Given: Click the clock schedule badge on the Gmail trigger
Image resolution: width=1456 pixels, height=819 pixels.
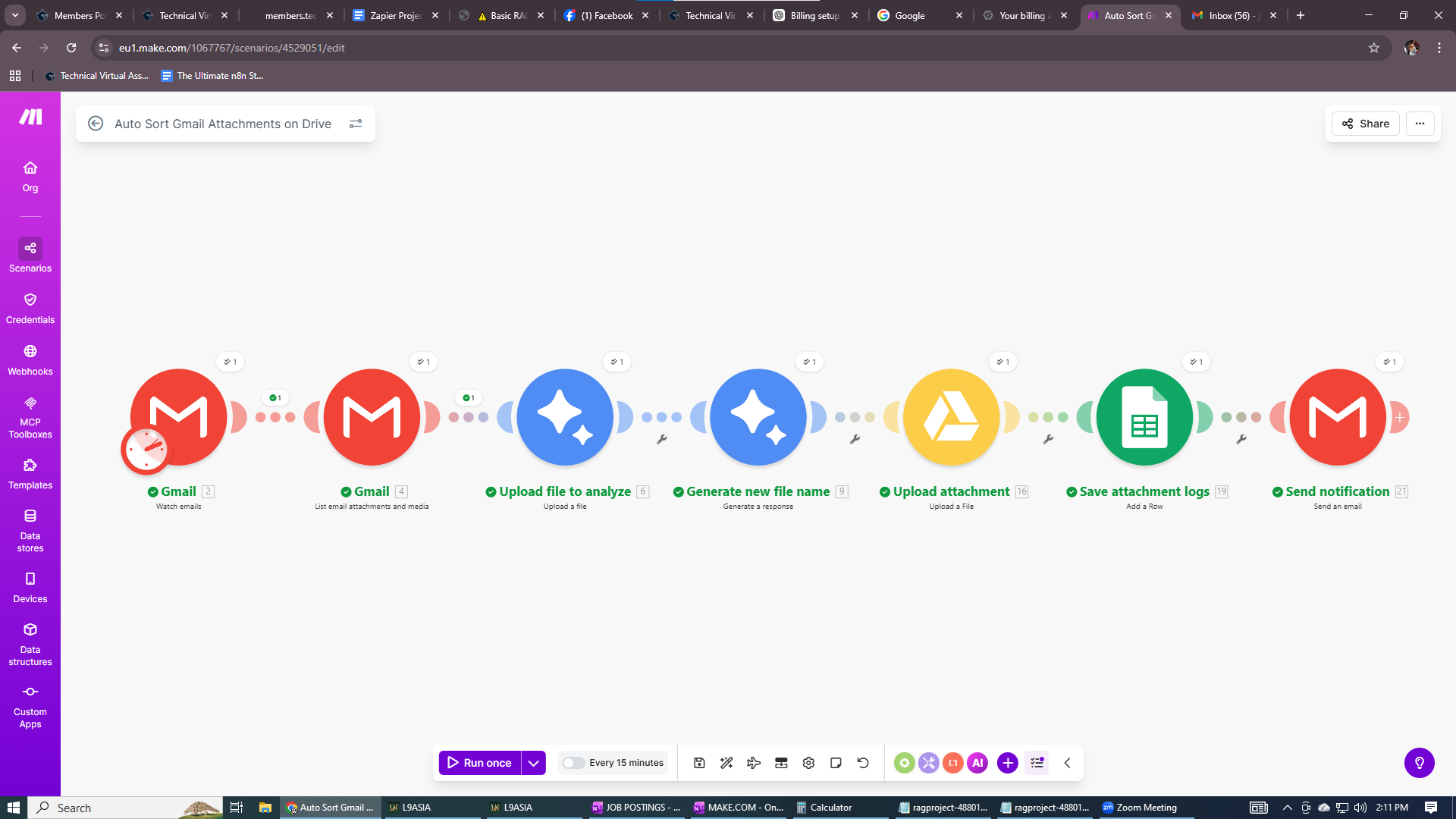Looking at the screenshot, I should pos(146,449).
